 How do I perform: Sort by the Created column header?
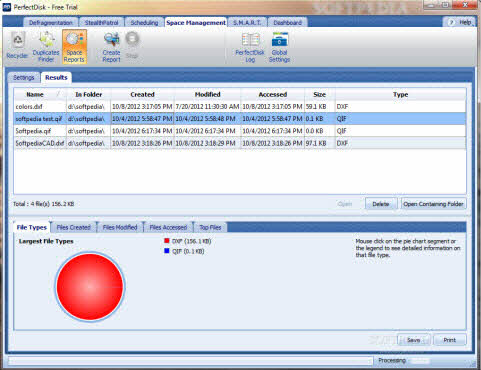(x=142, y=94)
